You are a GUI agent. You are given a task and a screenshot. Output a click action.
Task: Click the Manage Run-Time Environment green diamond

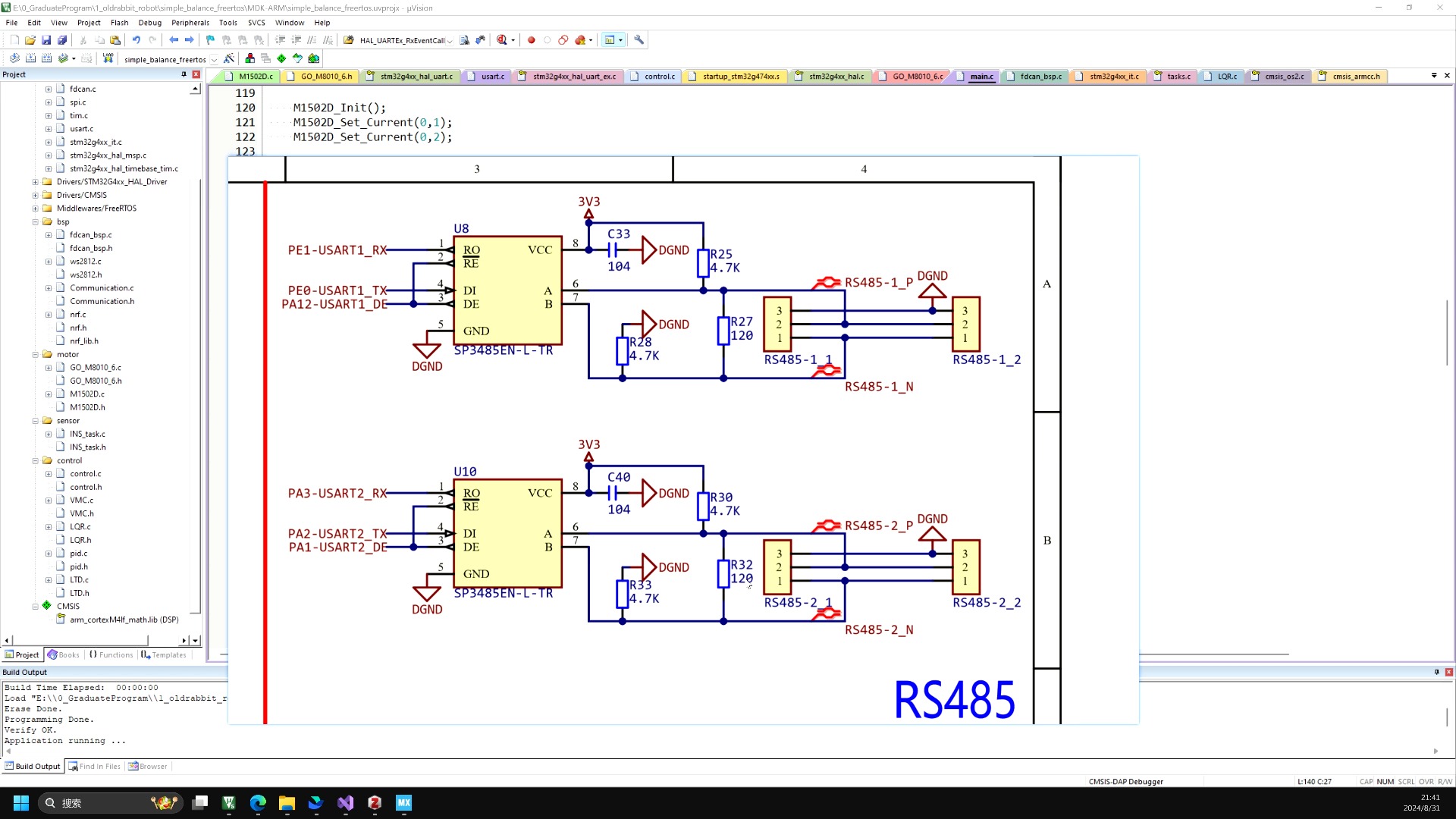pyautogui.click(x=281, y=58)
